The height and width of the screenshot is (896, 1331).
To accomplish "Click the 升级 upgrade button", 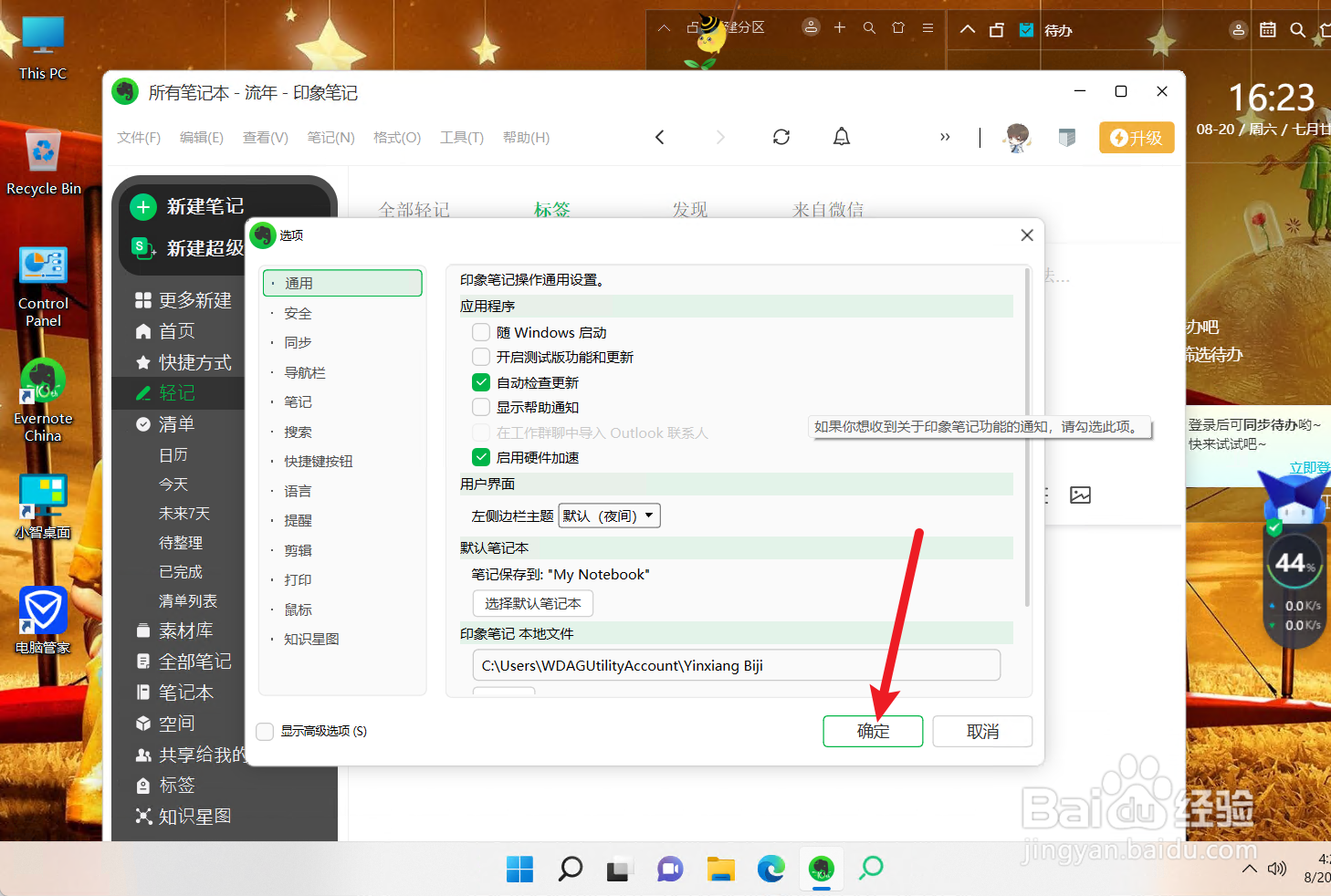I will point(1137,138).
